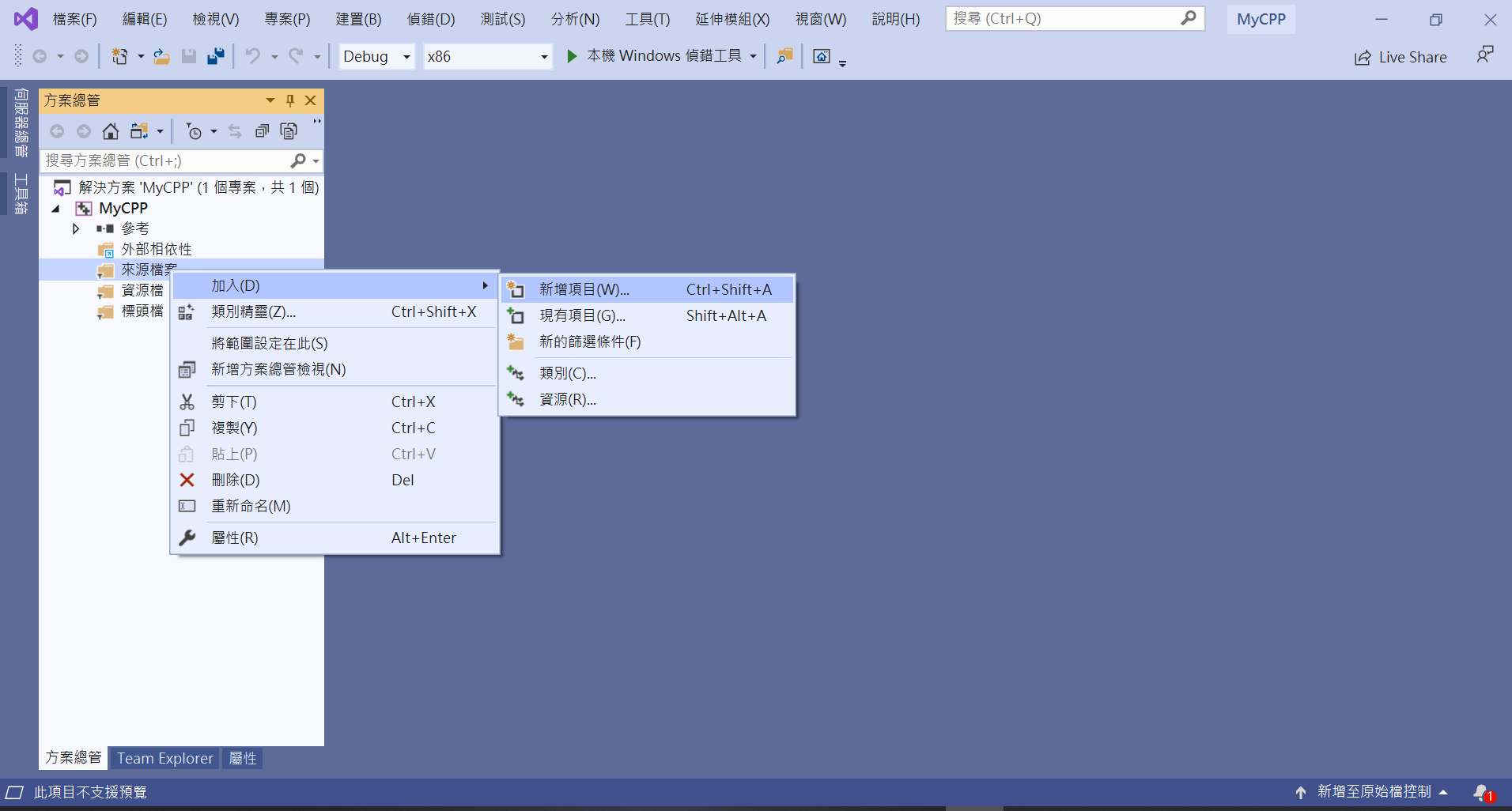Click the Collapse All icon in Solution Explorer
This screenshot has height=811, width=1512.
262,131
